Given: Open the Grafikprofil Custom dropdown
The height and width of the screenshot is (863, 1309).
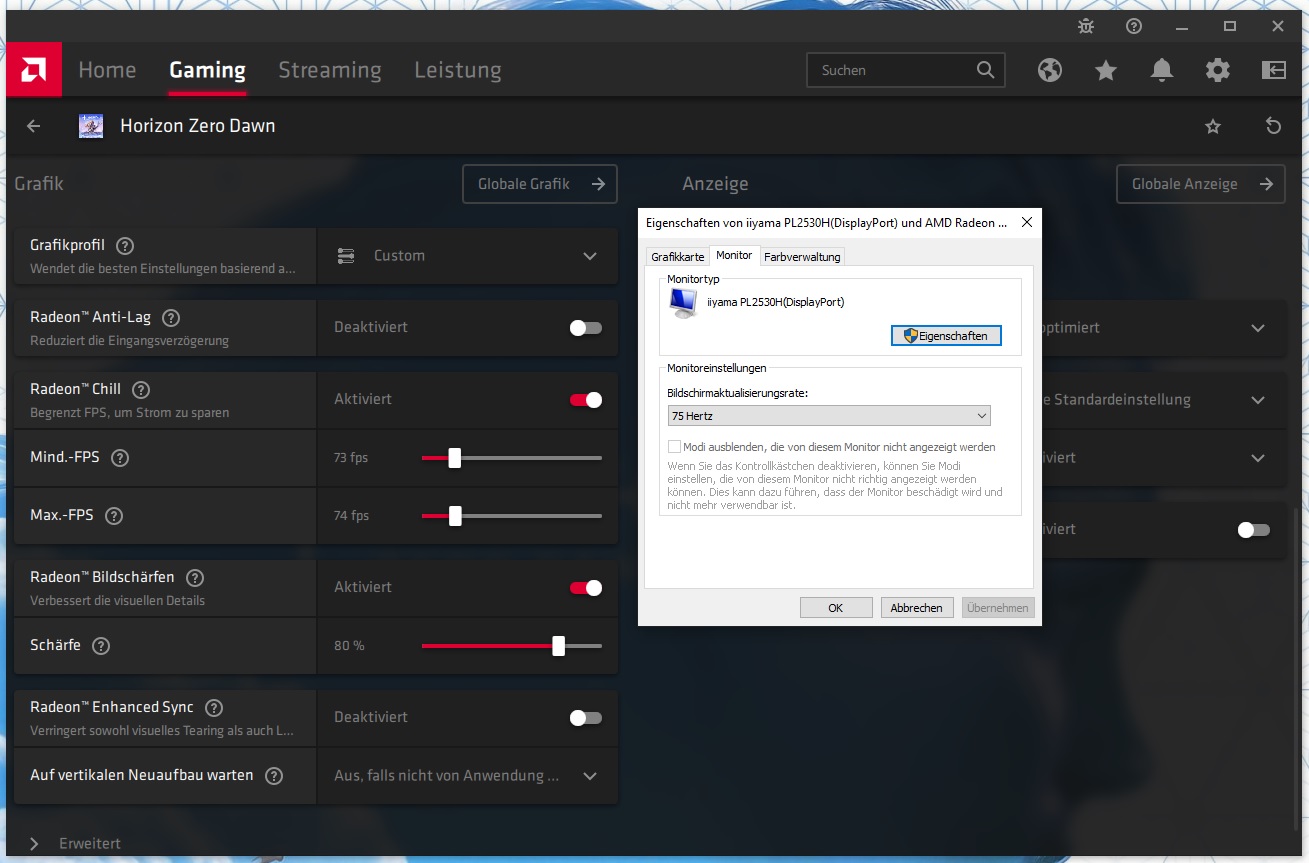Looking at the screenshot, I should tap(468, 256).
